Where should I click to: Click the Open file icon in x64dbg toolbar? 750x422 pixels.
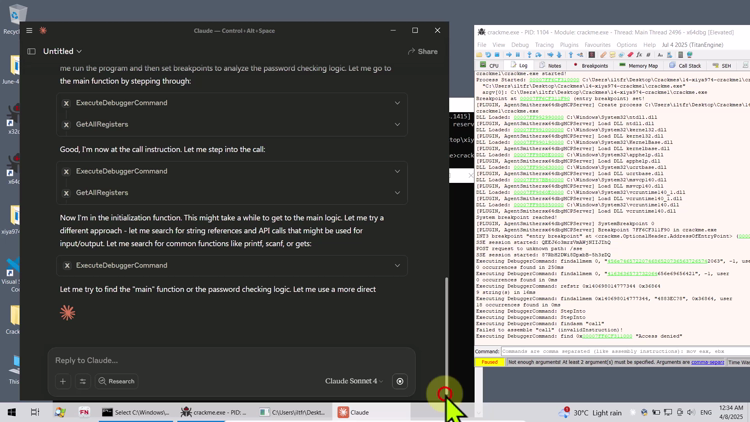click(x=479, y=55)
